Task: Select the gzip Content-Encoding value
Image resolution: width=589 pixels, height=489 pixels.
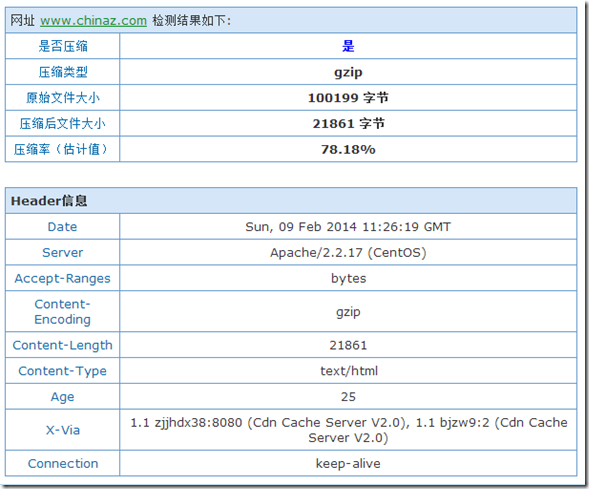Action: pos(348,312)
